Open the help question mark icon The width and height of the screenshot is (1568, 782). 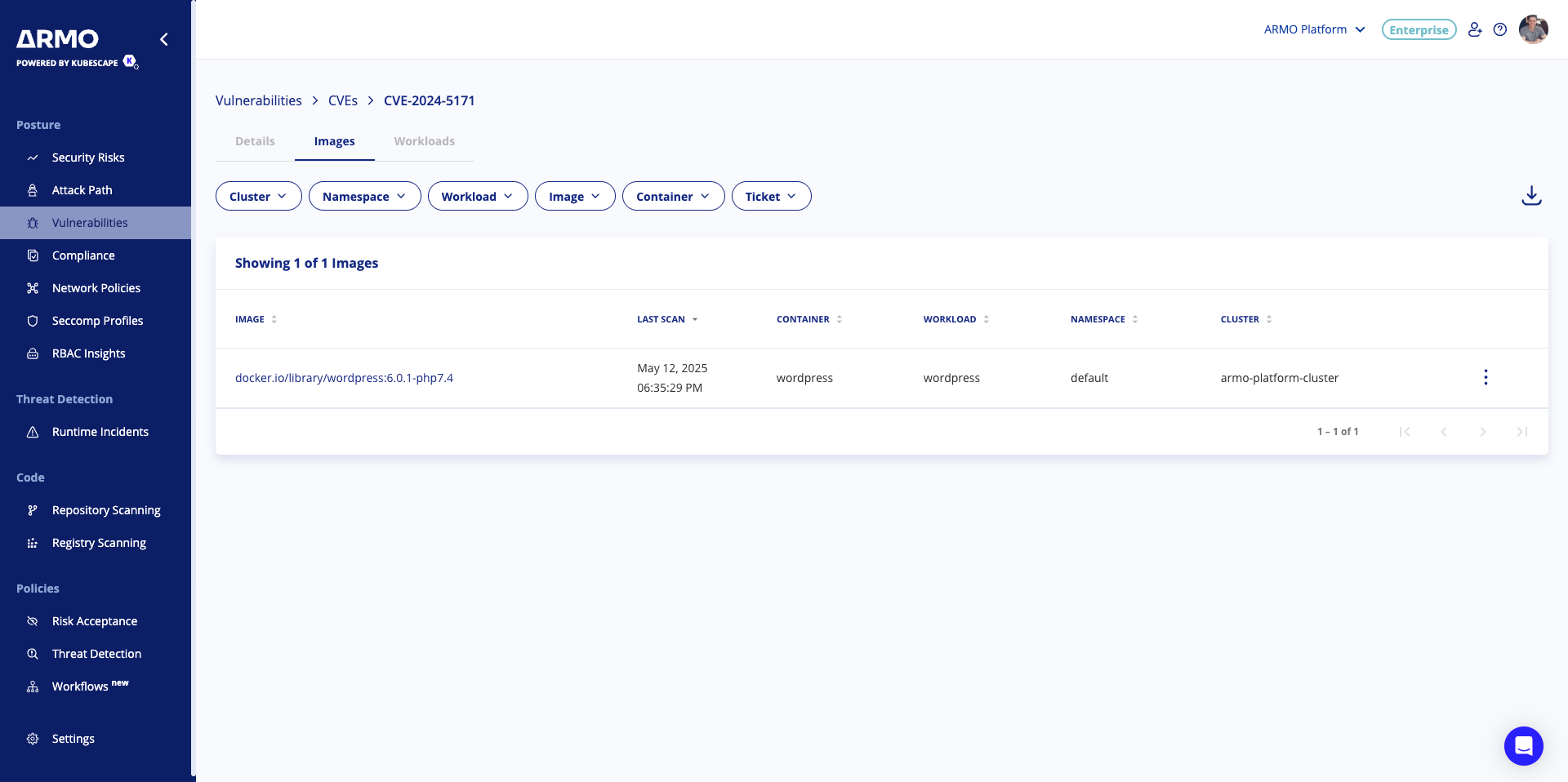point(1500,29)
